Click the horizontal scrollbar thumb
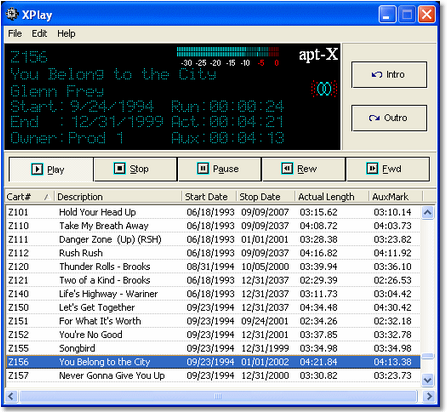The width and height of the screenshot is (447, 414). 218,396
